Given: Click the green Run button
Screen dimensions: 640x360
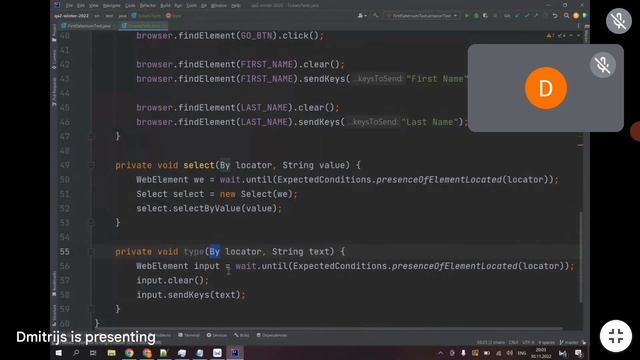Looking at the screenshot, I should tap(467, 16).
